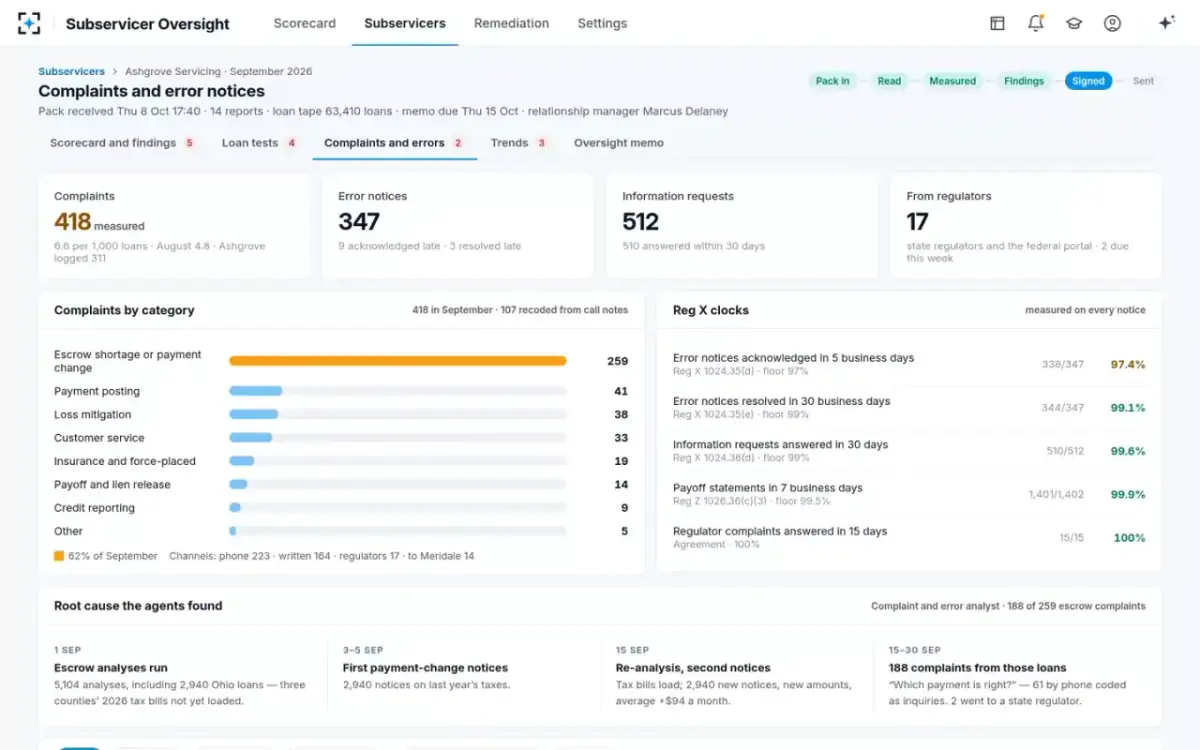Screen dimensions: 1200x750
Task: Open the Complaints 418 summary card
Action: [x=174, y=226]
